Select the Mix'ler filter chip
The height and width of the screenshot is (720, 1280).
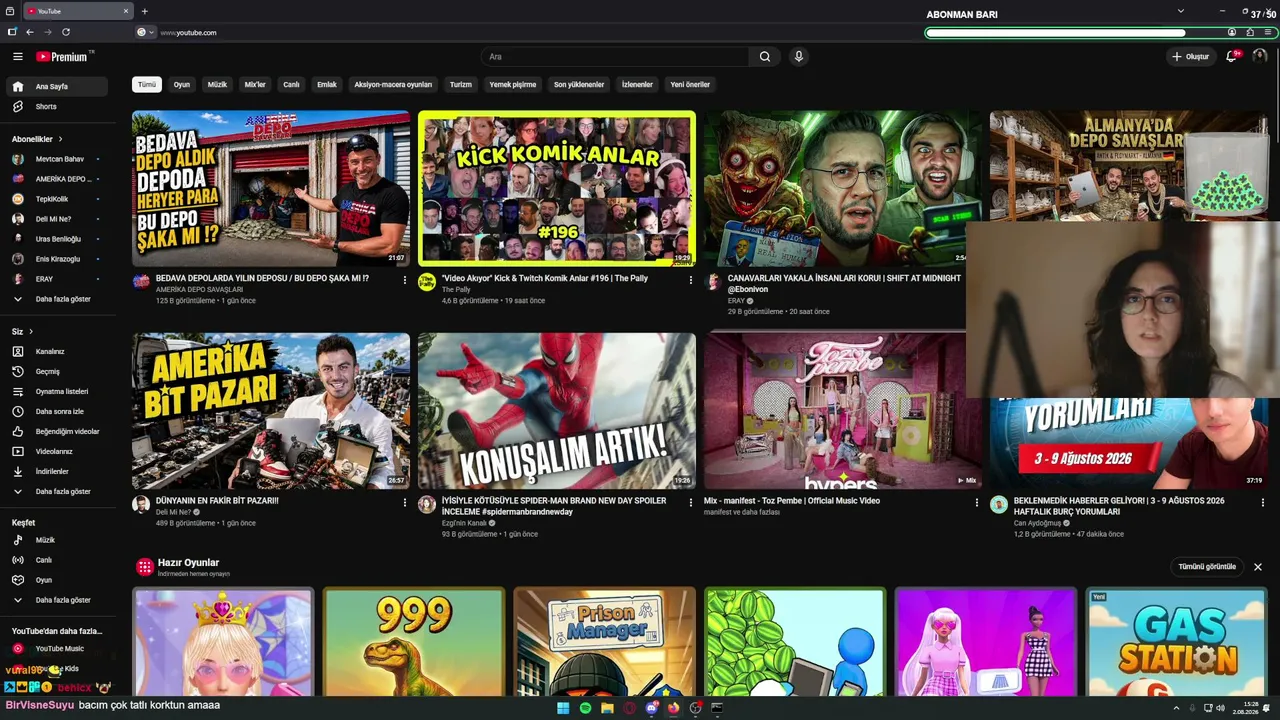255,85
